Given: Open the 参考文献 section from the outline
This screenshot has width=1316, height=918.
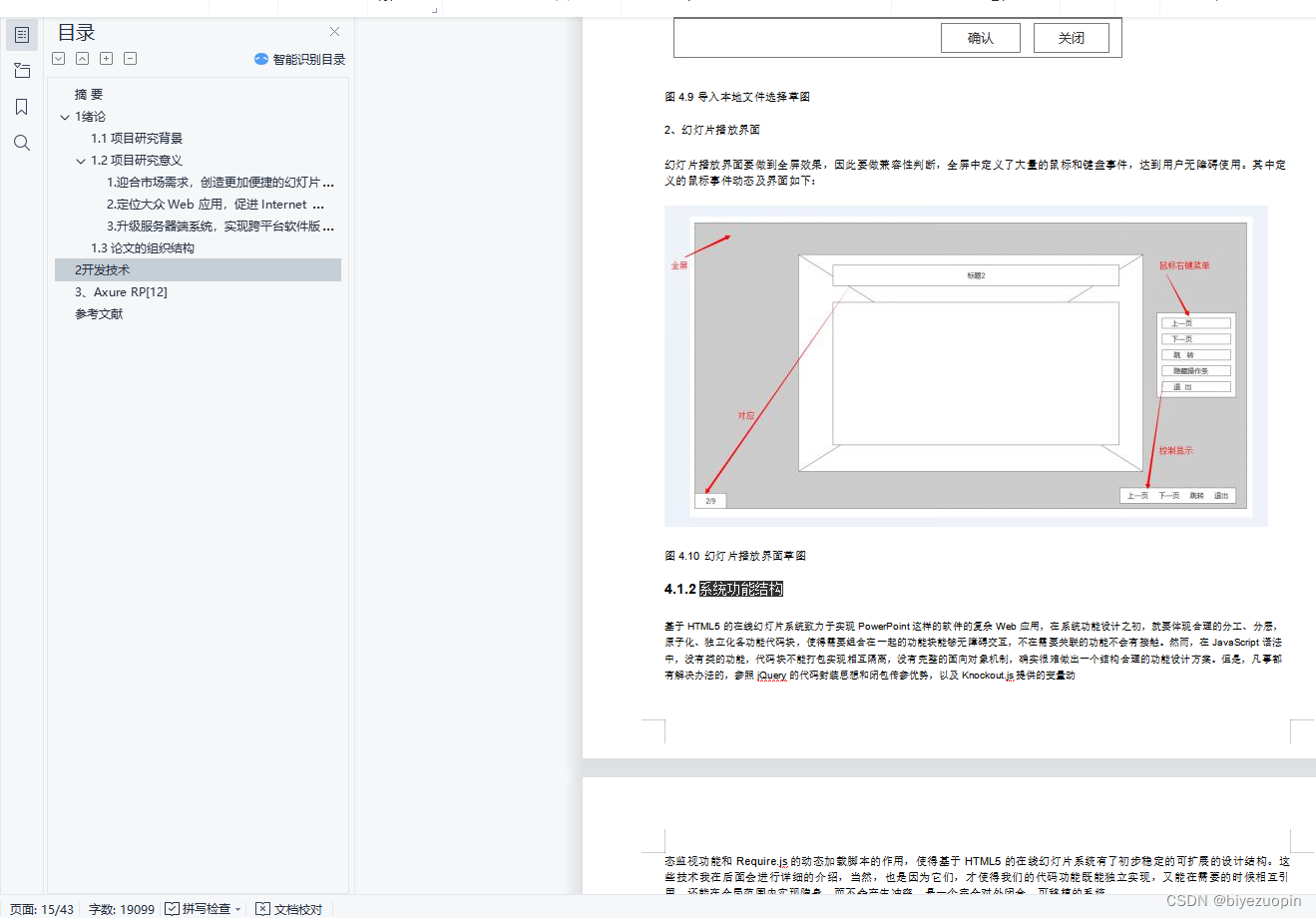Looking at the screenshot, I should (98, 313).
